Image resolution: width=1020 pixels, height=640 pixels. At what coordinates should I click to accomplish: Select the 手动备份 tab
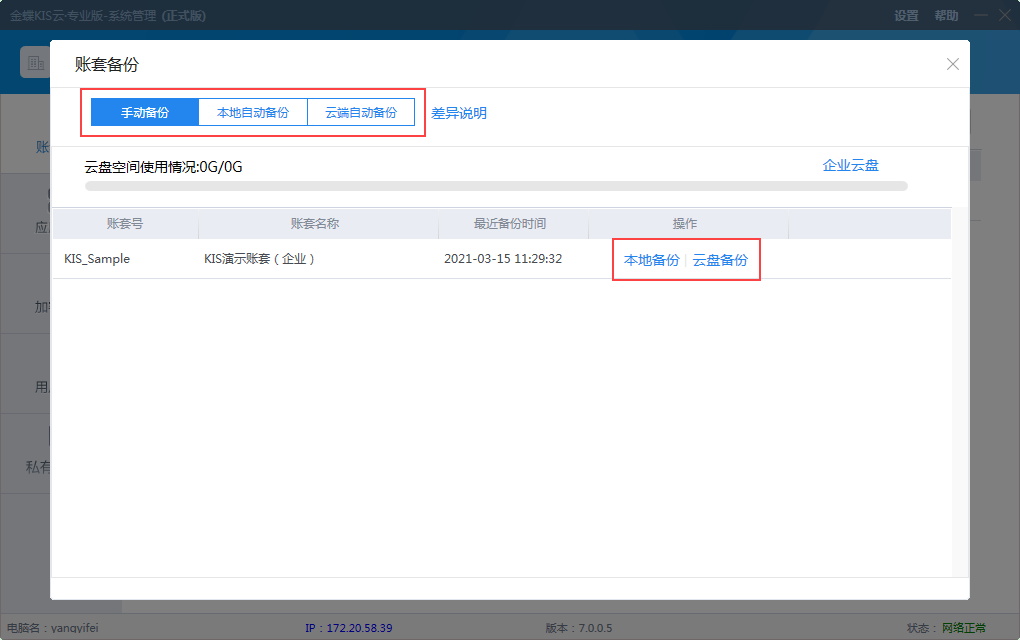[x=145, y=113]
